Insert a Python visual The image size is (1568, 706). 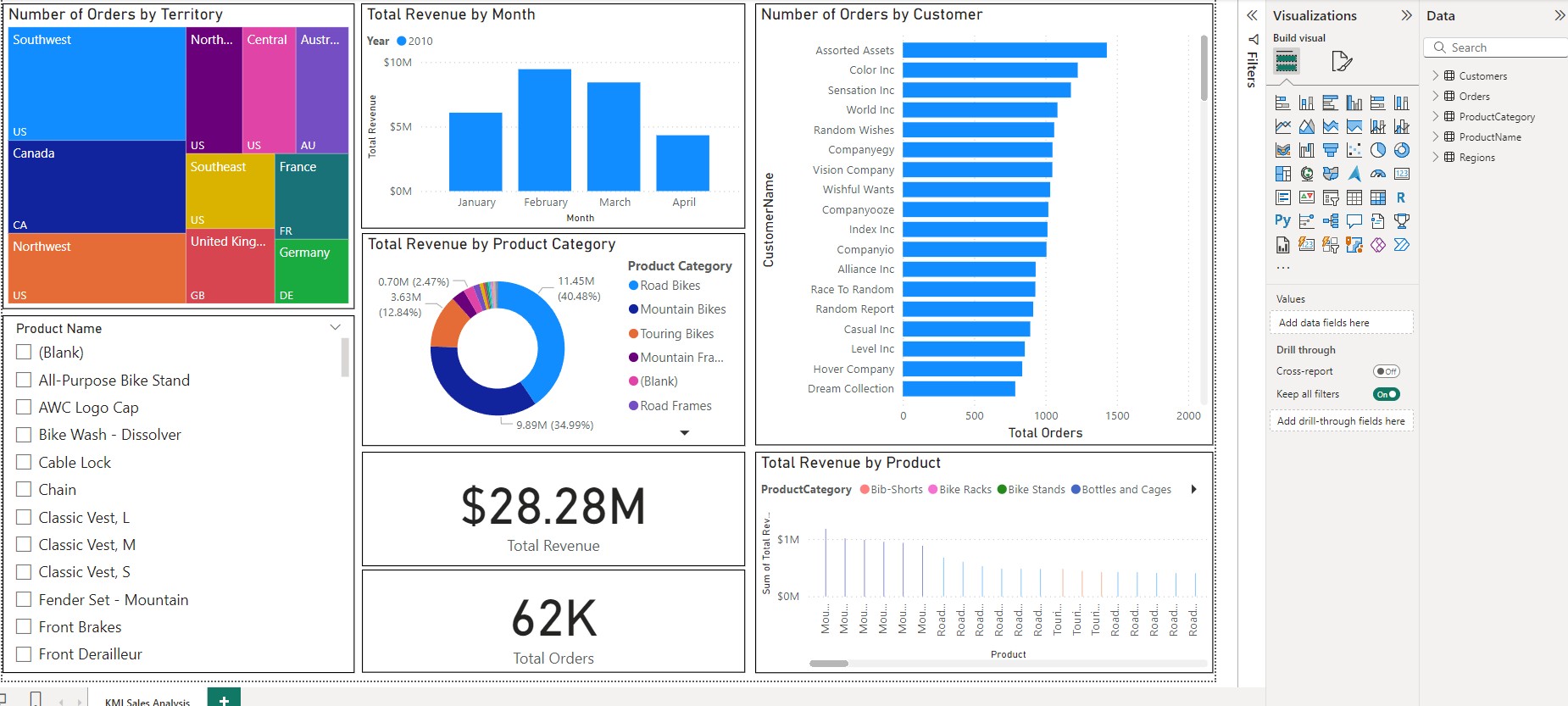point(1283,221)
